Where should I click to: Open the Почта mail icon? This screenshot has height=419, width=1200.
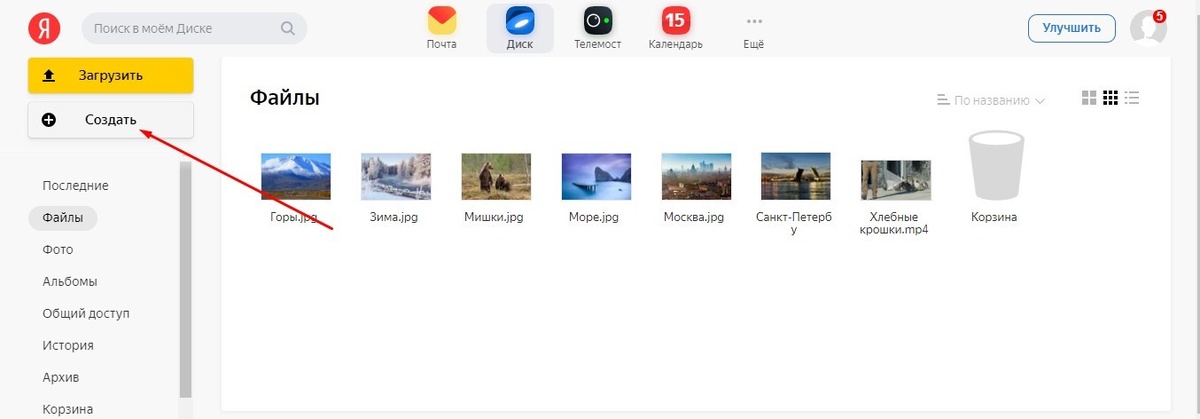tap(441, 21)
